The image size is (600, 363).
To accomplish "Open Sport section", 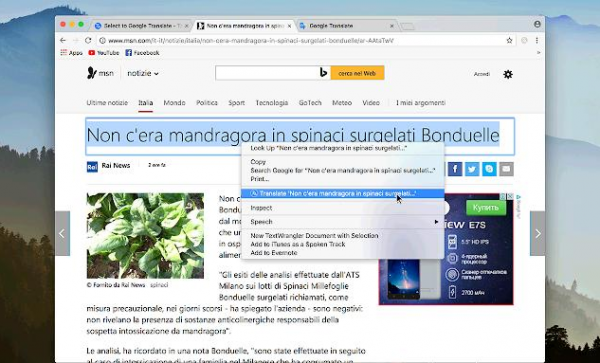I will point(236,103).
